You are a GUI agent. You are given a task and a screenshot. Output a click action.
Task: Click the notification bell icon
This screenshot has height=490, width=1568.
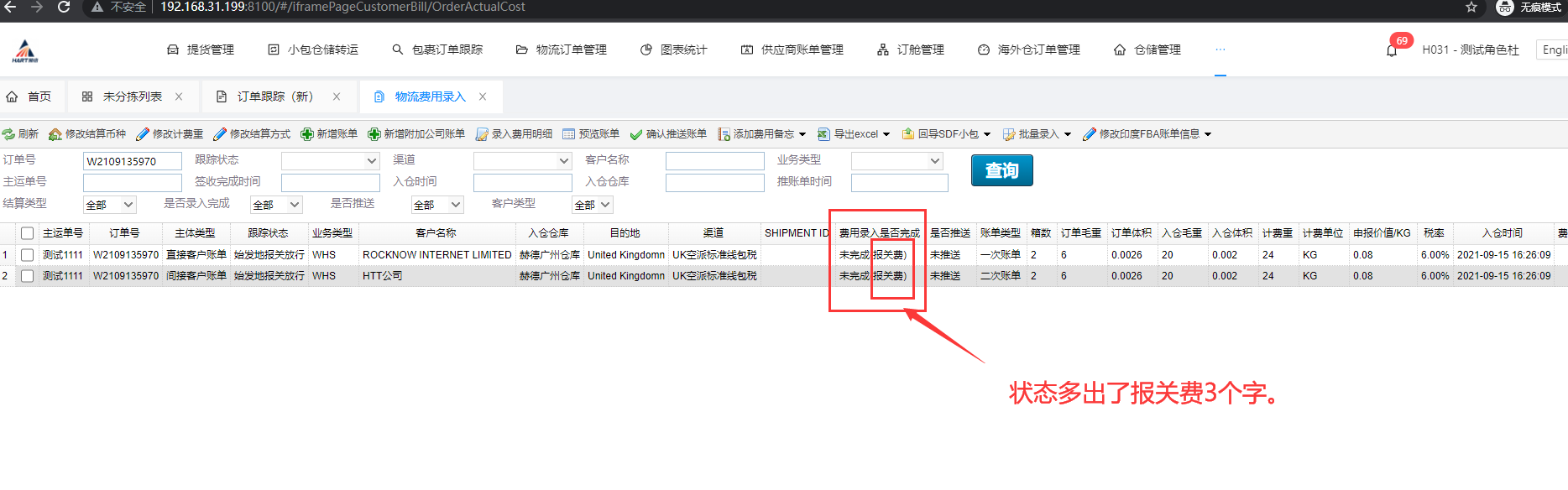[1391, 50]
